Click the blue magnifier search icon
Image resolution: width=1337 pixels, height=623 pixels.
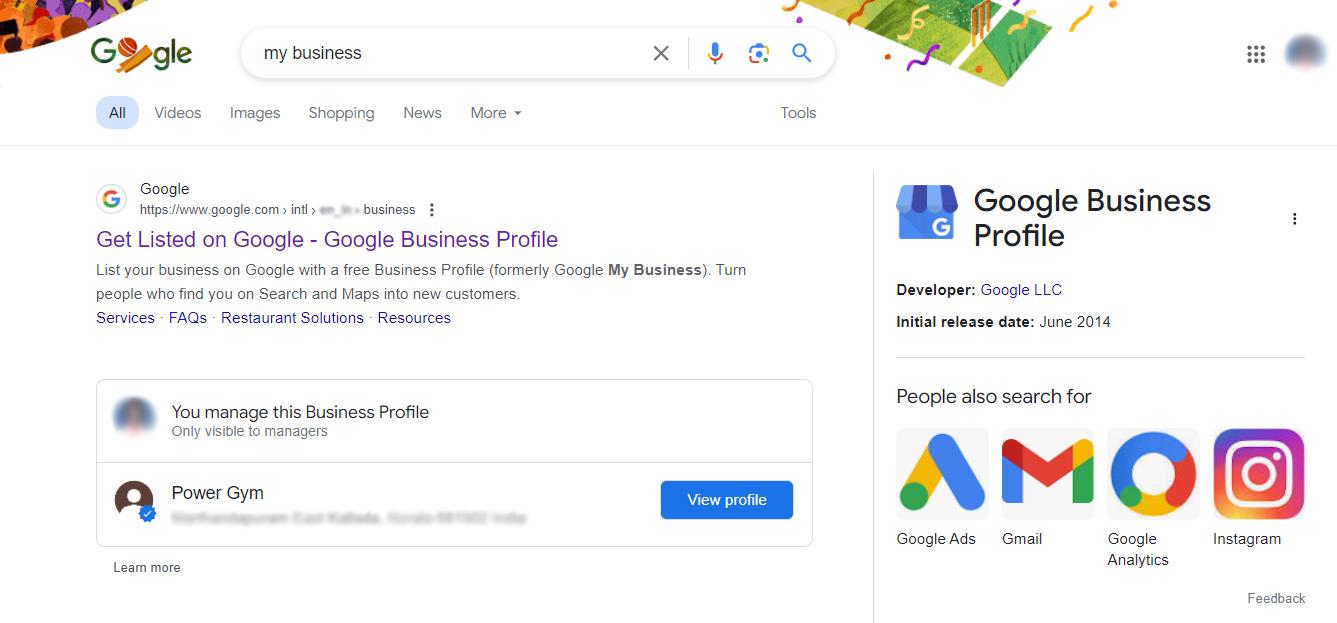(801, 53)
